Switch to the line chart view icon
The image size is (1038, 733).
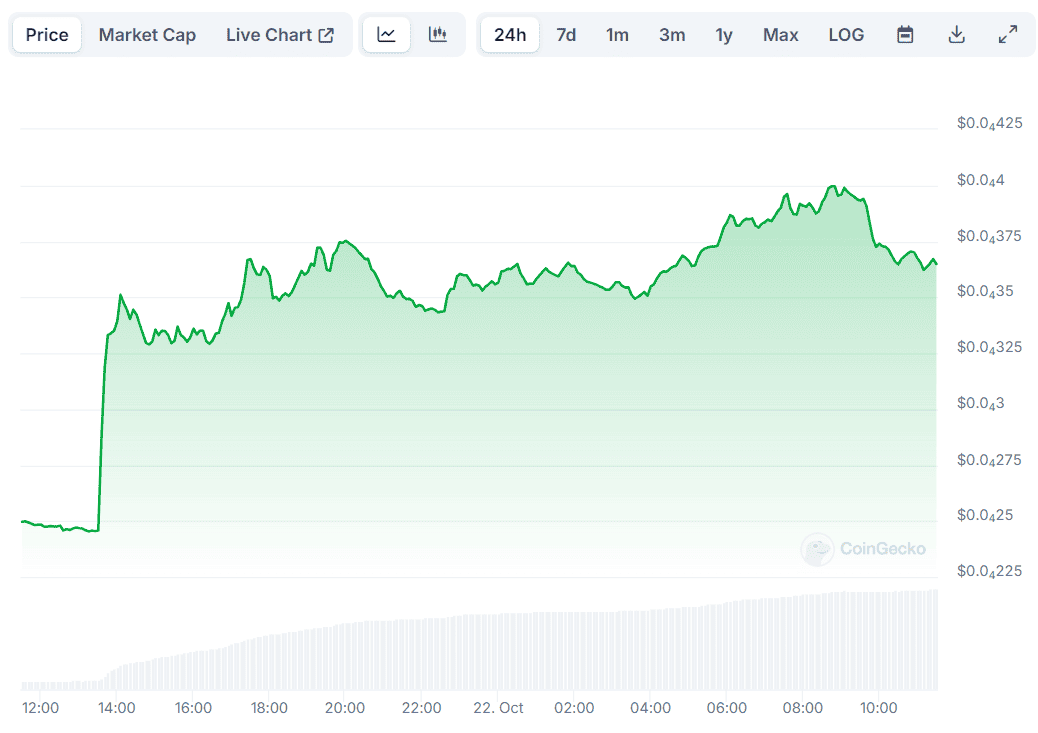386,35
